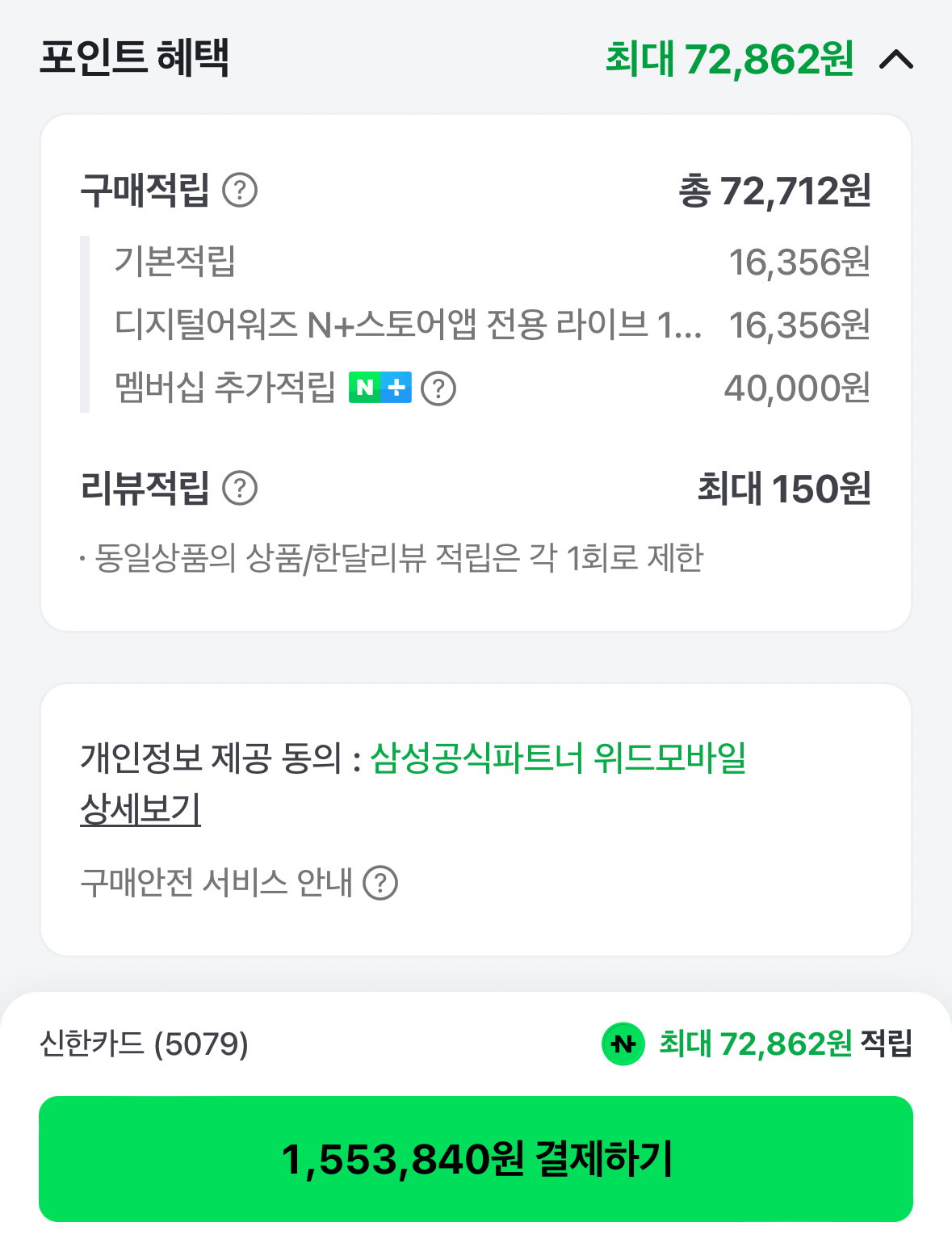
Task: Tap the 구매안전 서비스 안내 text
Action: click(x=216, y=883)
